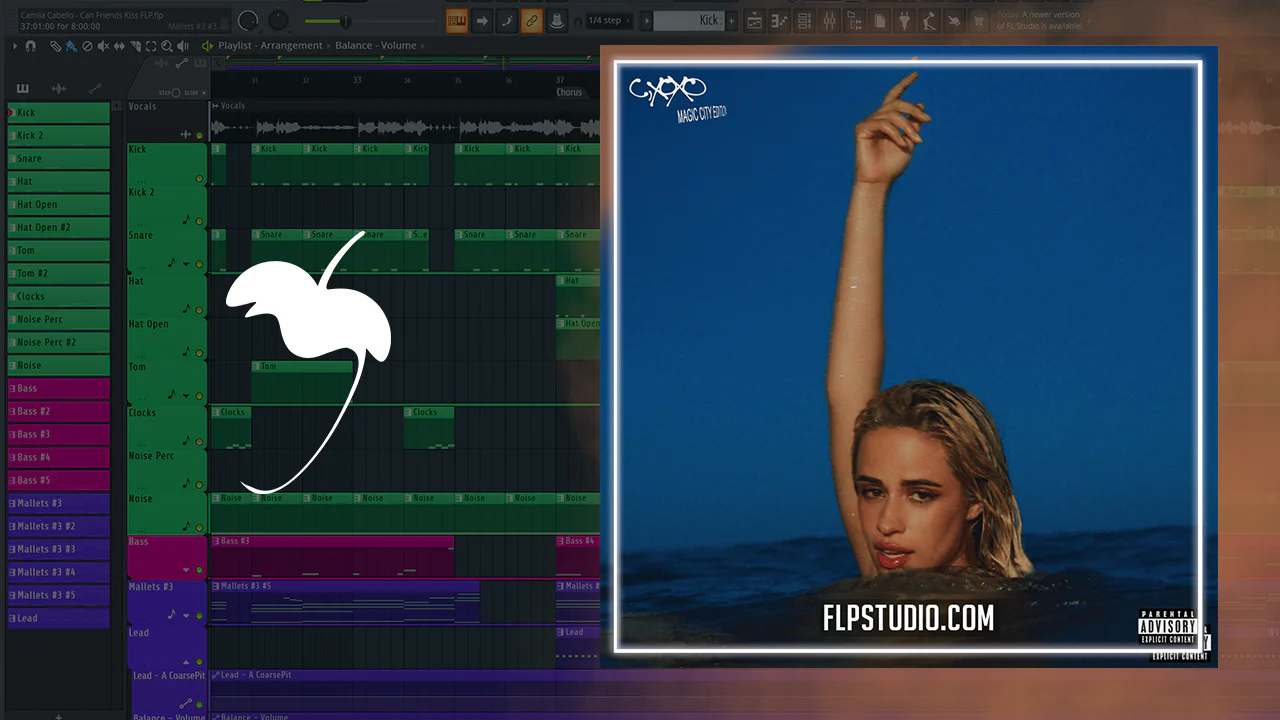Image resolution: width=1280 pixels, height=720 pixels.
Task: Click the arrow left of the Kick pattern selector
Action: click(646, 21)
